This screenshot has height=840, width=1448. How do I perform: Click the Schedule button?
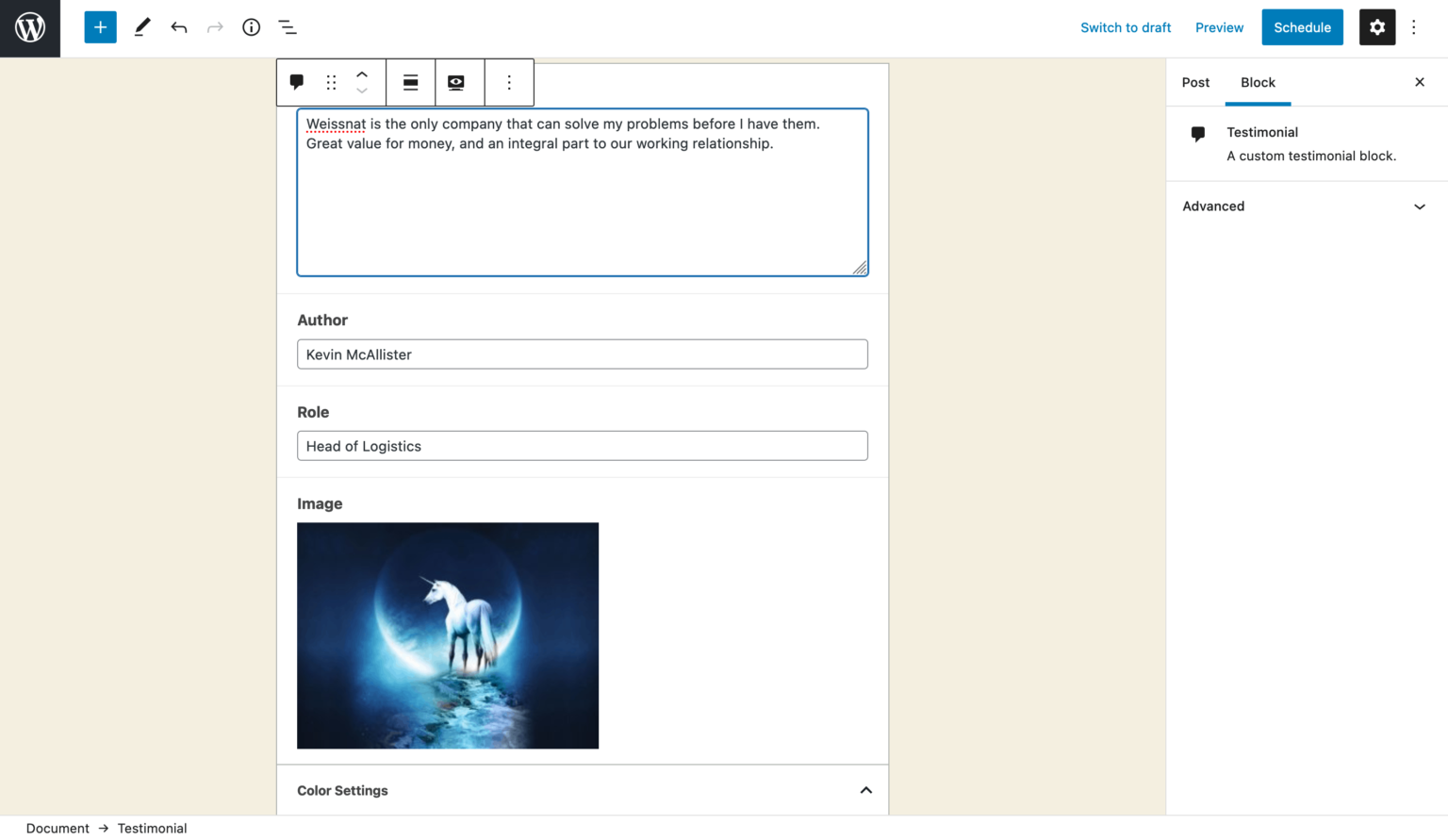(x=1302, y=27)
